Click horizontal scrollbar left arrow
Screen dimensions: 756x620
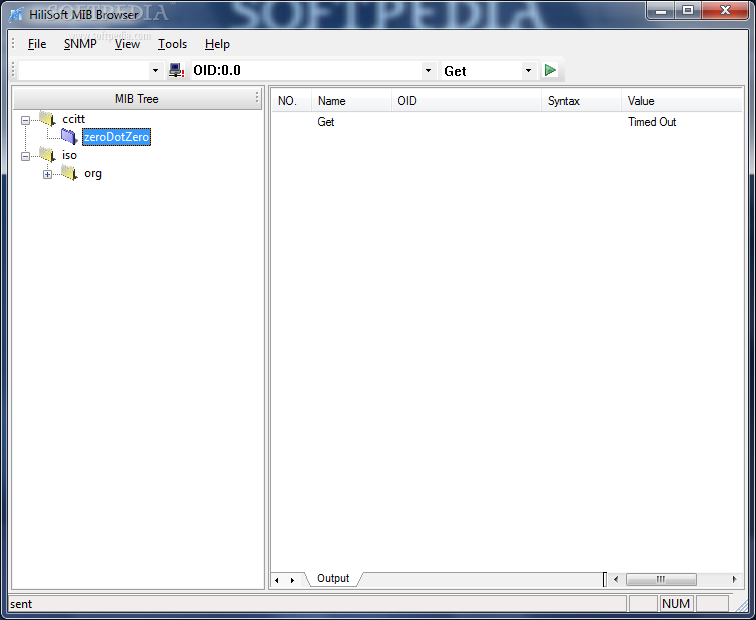point(616,579)
